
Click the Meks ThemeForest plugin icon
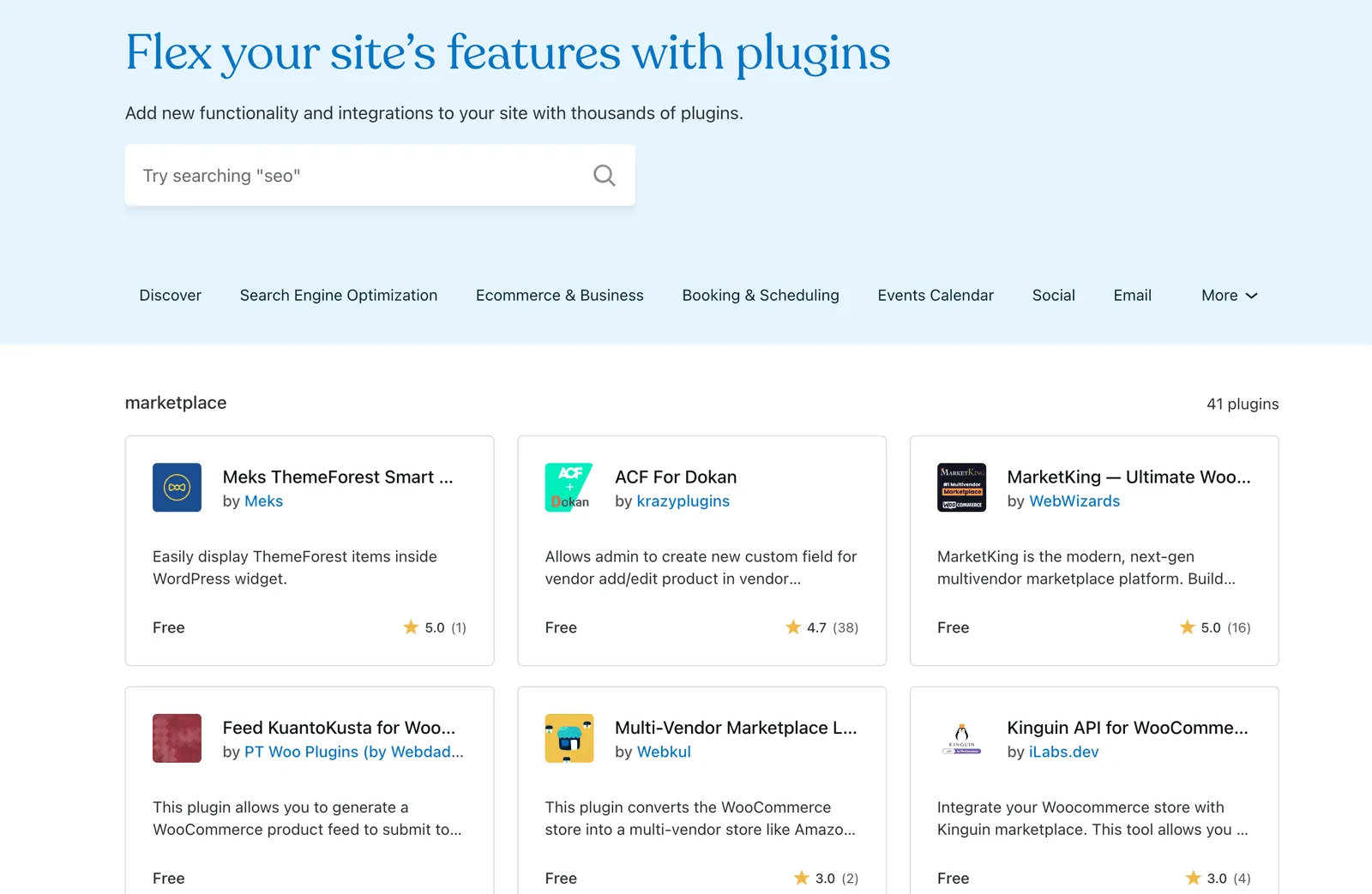(177, 488)
